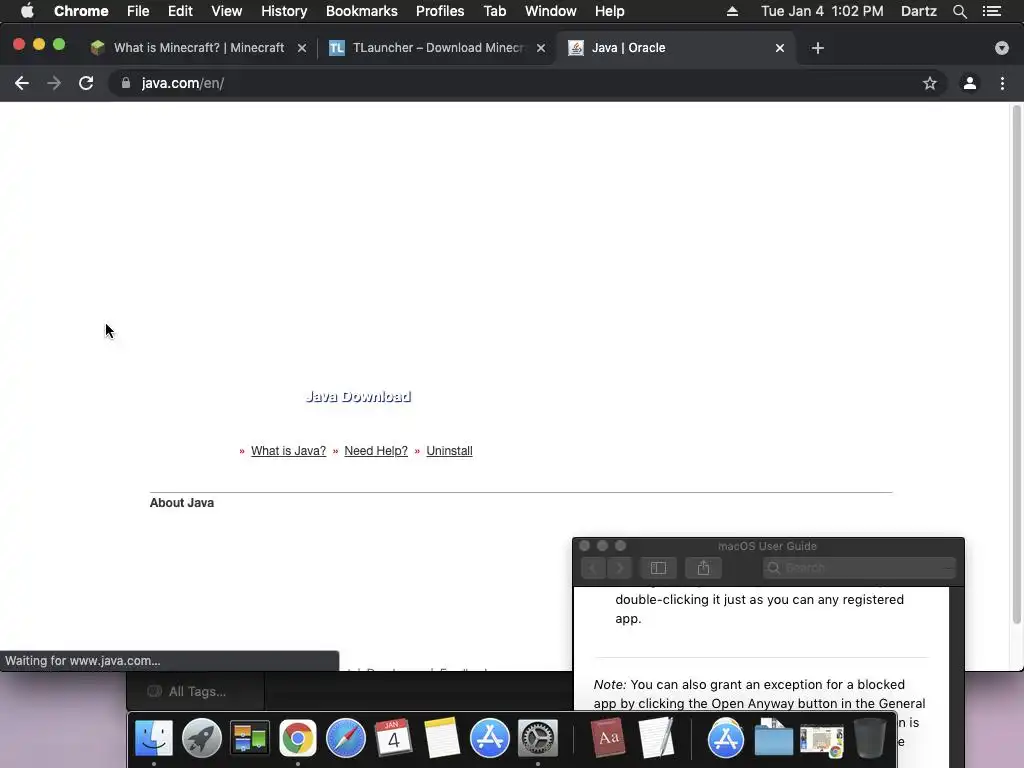Open Notes from the Dock
This screenshot has width=1024, height=768.
[x=441, y=738]
